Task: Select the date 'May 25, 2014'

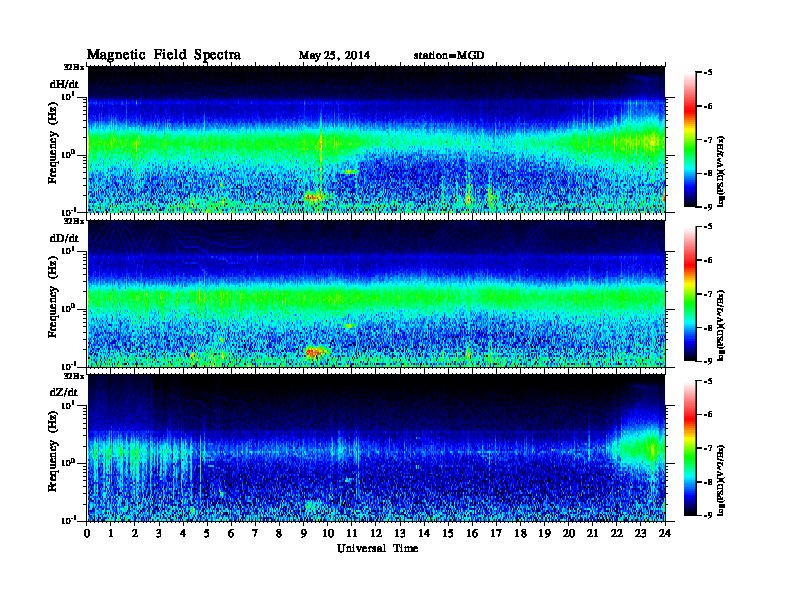Action: [x=334, y=55]
